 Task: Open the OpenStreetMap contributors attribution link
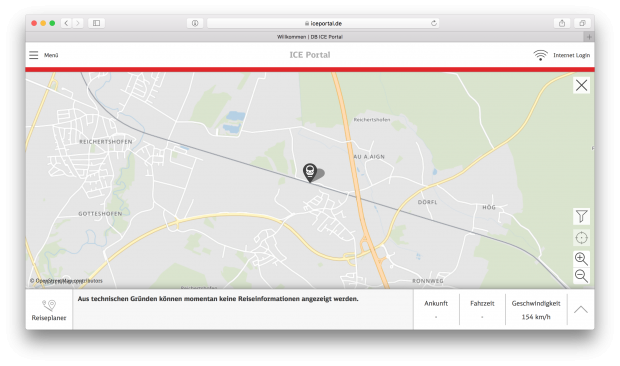point(66,281)
